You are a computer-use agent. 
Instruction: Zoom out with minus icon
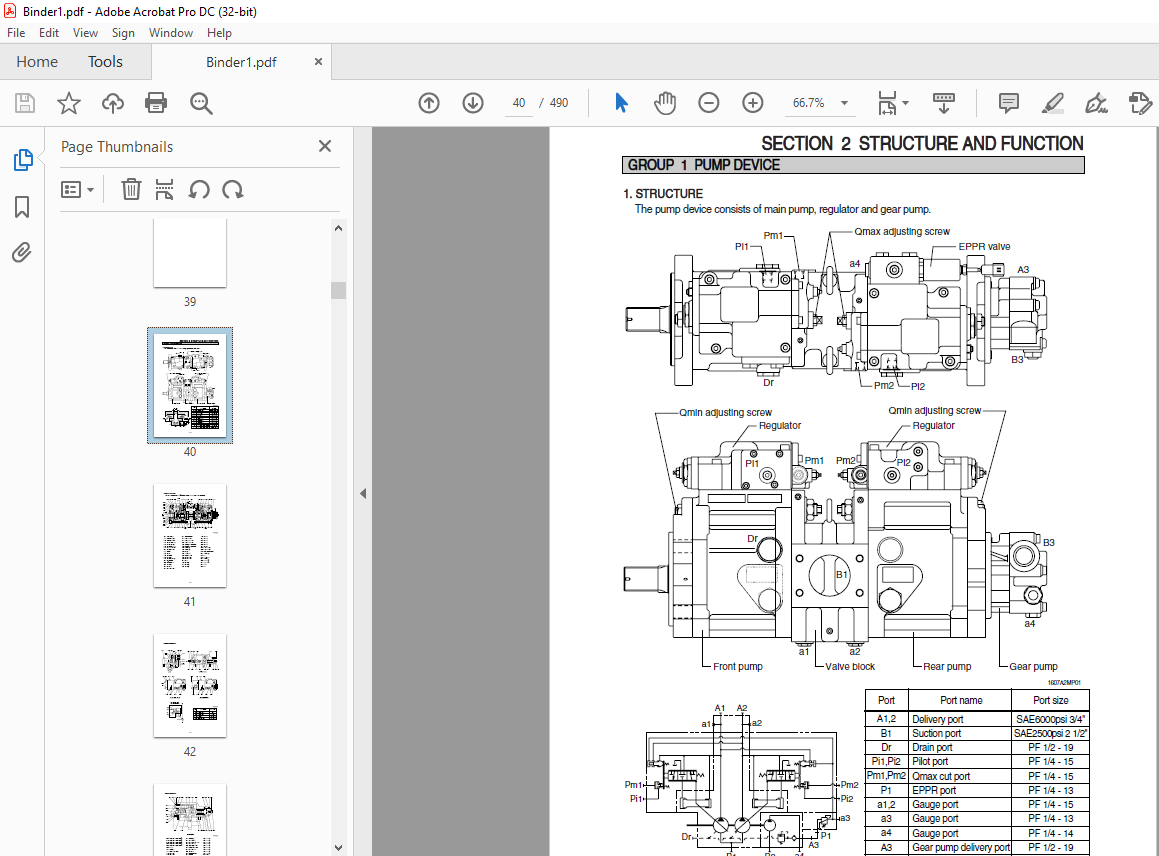click(x=708, y=103)
